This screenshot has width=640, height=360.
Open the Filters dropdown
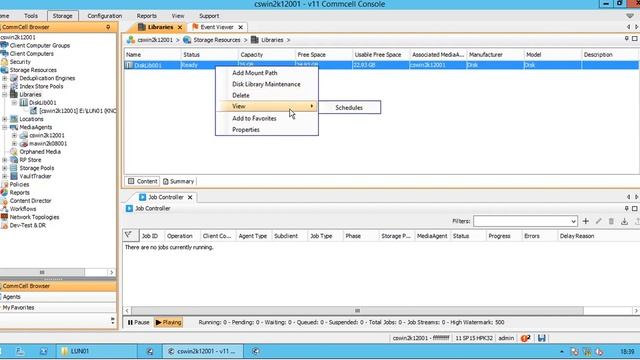[x=573, y=221]
